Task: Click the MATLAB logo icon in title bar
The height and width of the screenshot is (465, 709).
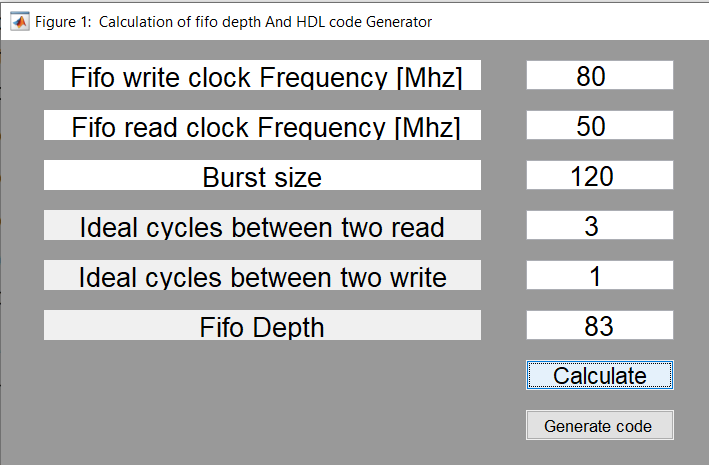Action: pyautogui.click(x=19, y=21)
